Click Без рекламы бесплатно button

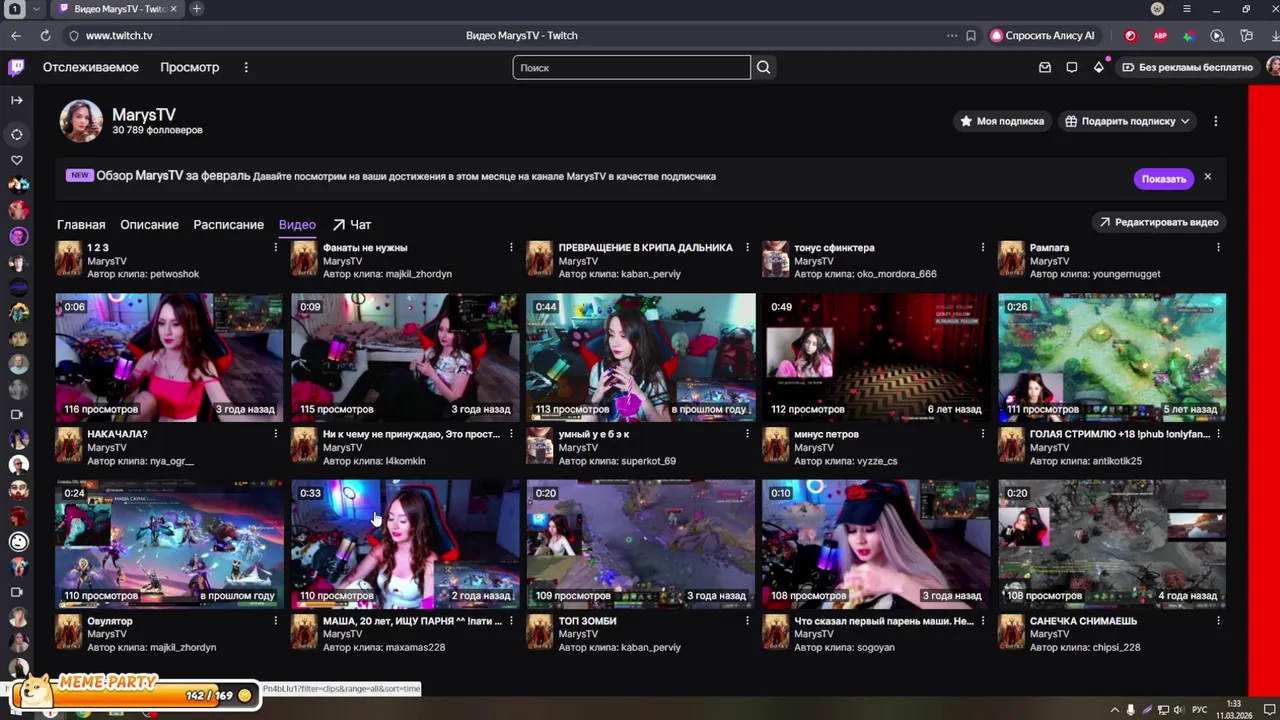[1187, 67]
